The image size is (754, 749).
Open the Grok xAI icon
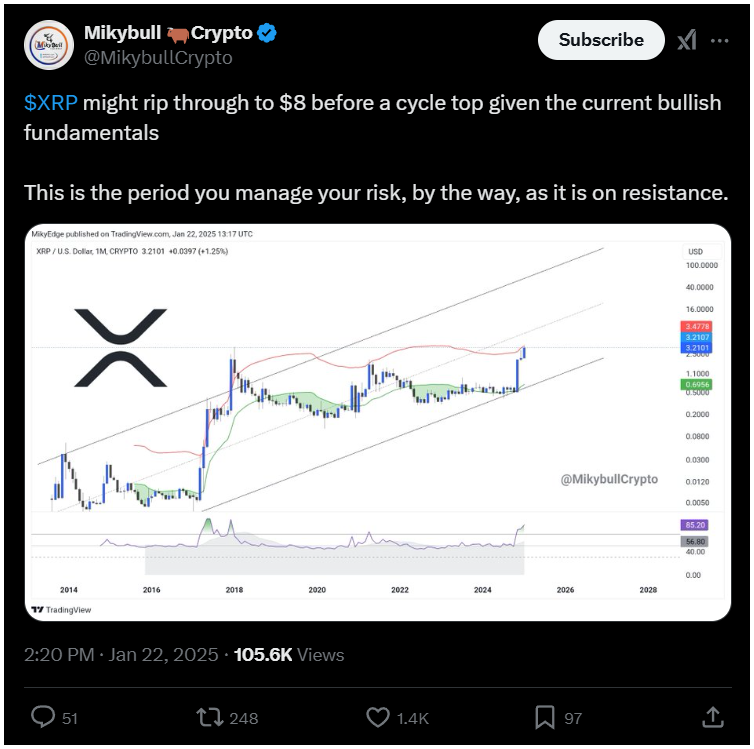687,40
